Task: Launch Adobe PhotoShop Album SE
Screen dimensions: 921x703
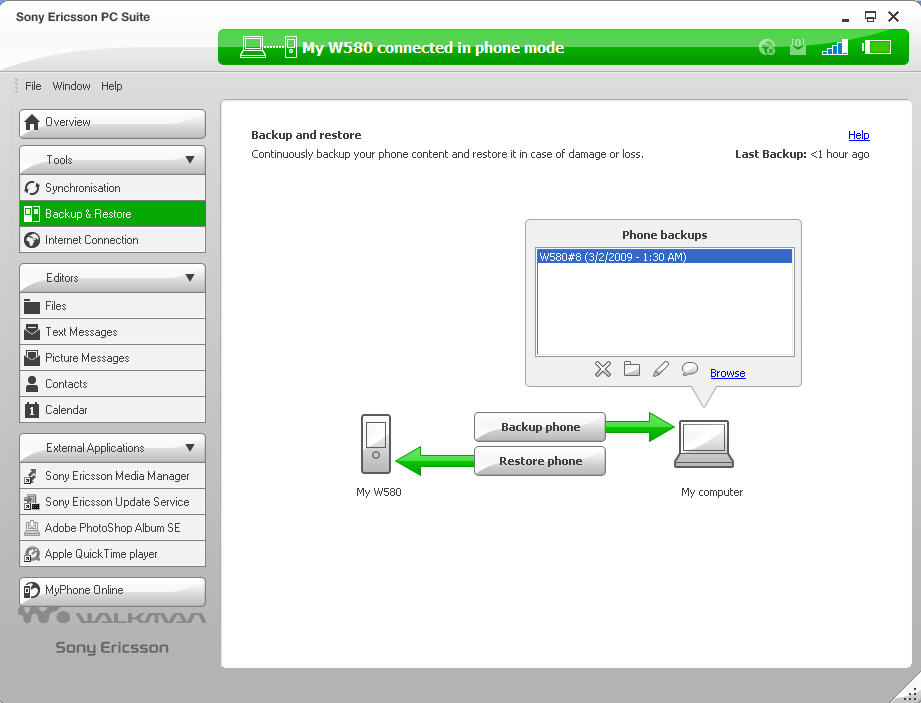Action: 112,527
